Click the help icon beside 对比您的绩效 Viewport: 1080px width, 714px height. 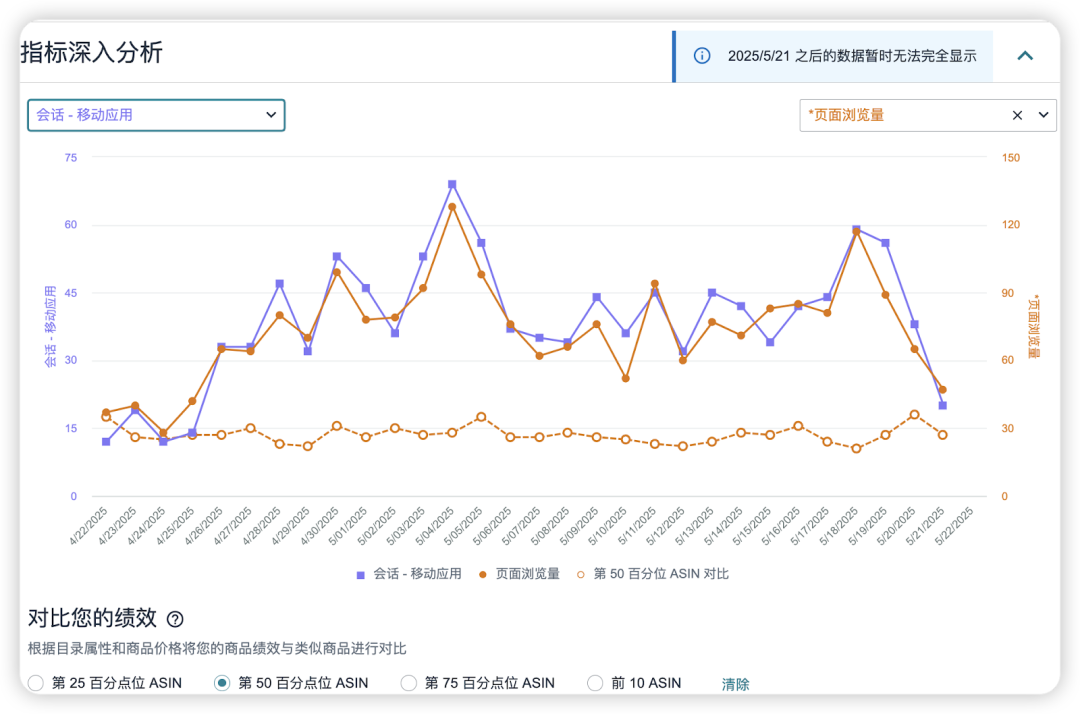pyautogui.click(x=175, y=619)
